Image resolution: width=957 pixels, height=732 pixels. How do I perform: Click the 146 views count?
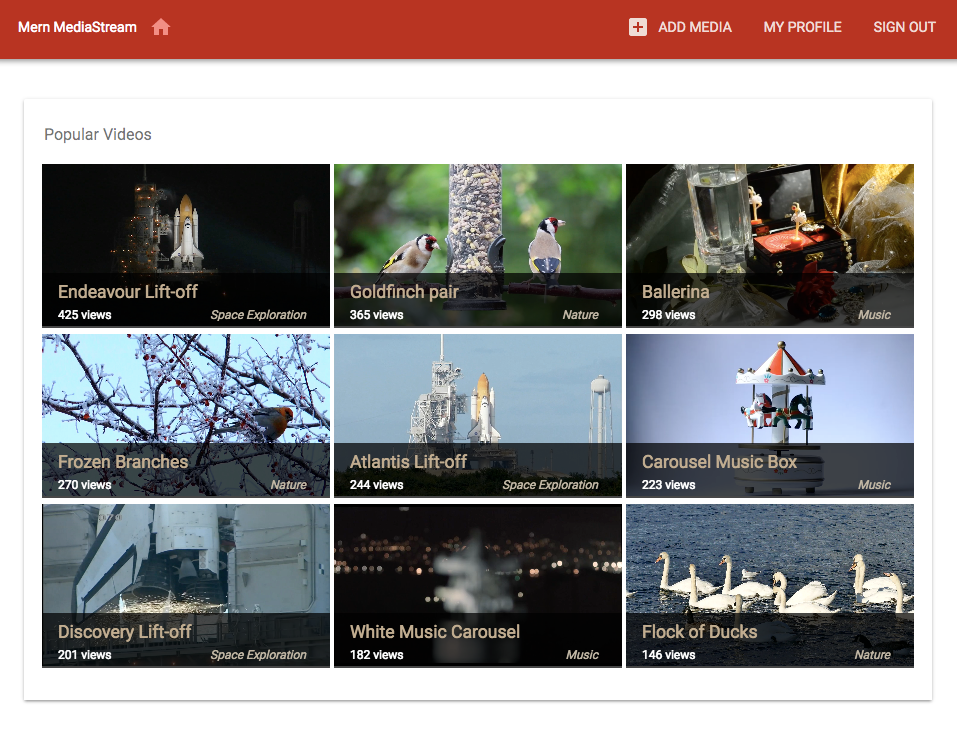coord(668,654)
